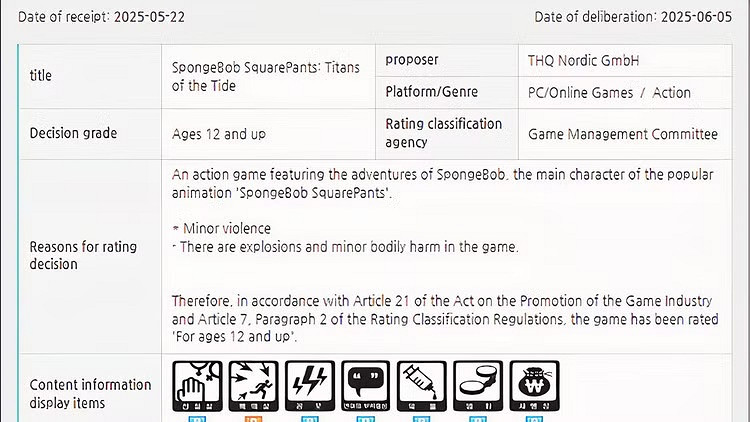750x422 pixels.
Task: Click the 'PC/Online Games / Action' cell
Action: 609,93
